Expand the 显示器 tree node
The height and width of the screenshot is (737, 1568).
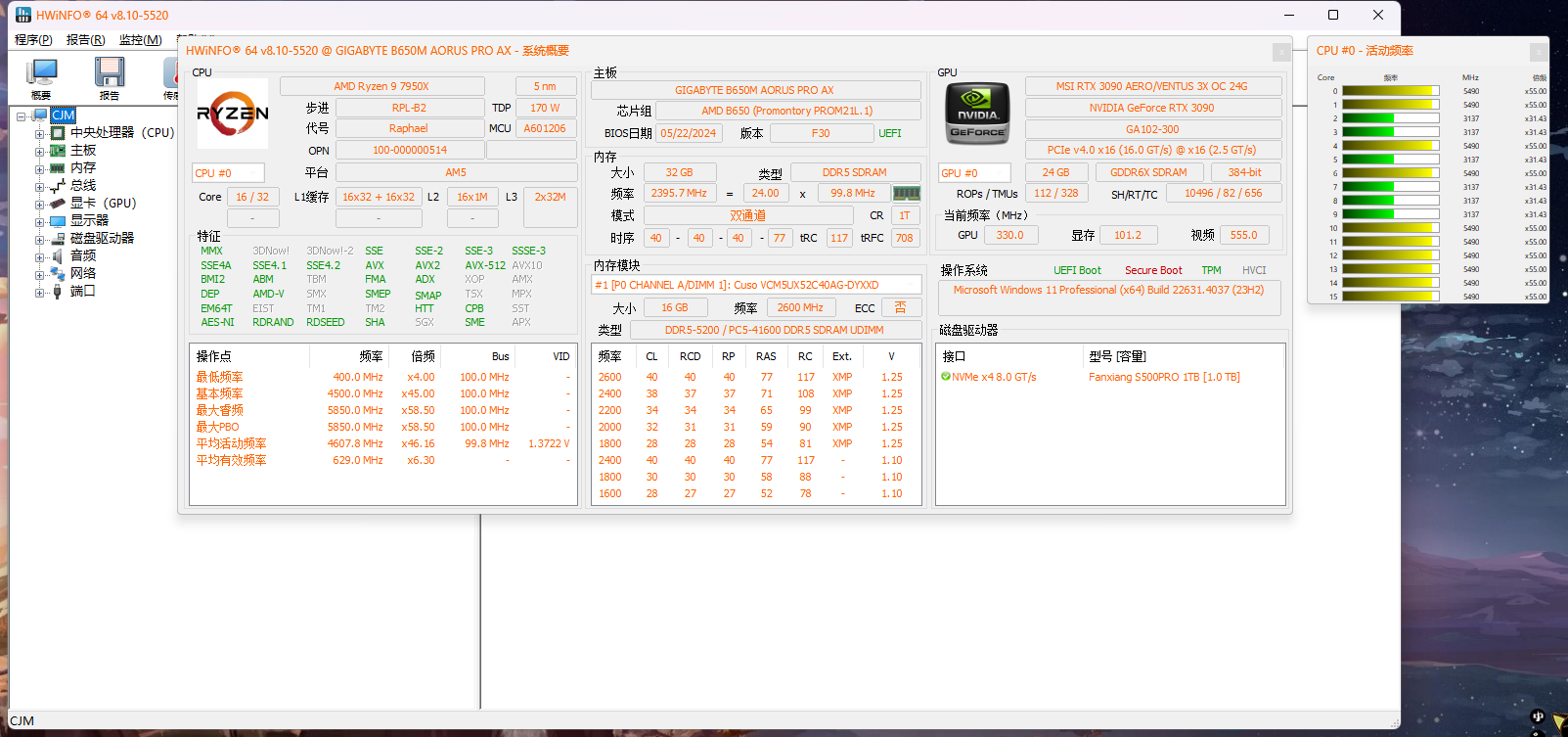(x=40, y=221)
